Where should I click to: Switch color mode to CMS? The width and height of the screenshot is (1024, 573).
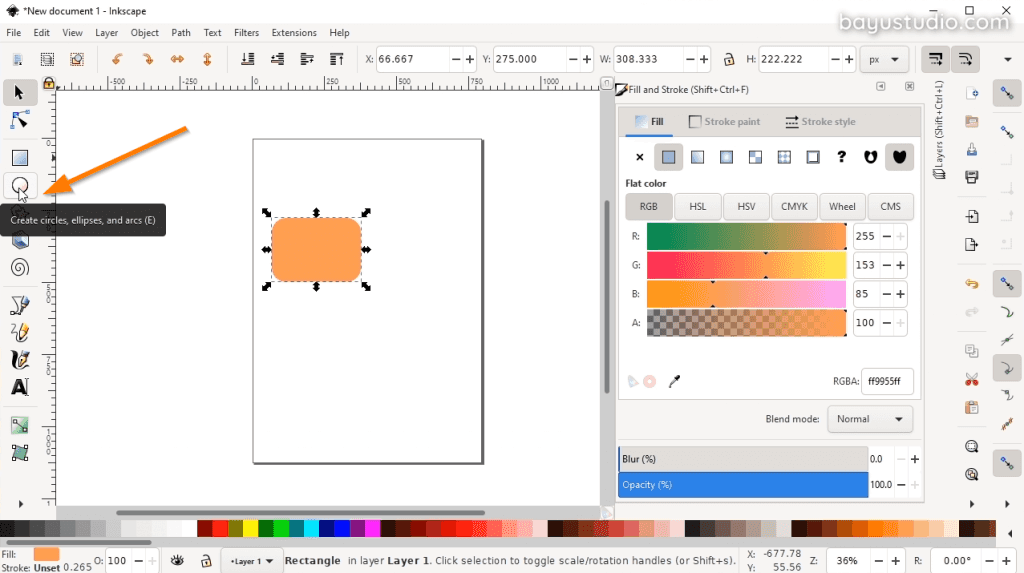[x=890, y=206]
